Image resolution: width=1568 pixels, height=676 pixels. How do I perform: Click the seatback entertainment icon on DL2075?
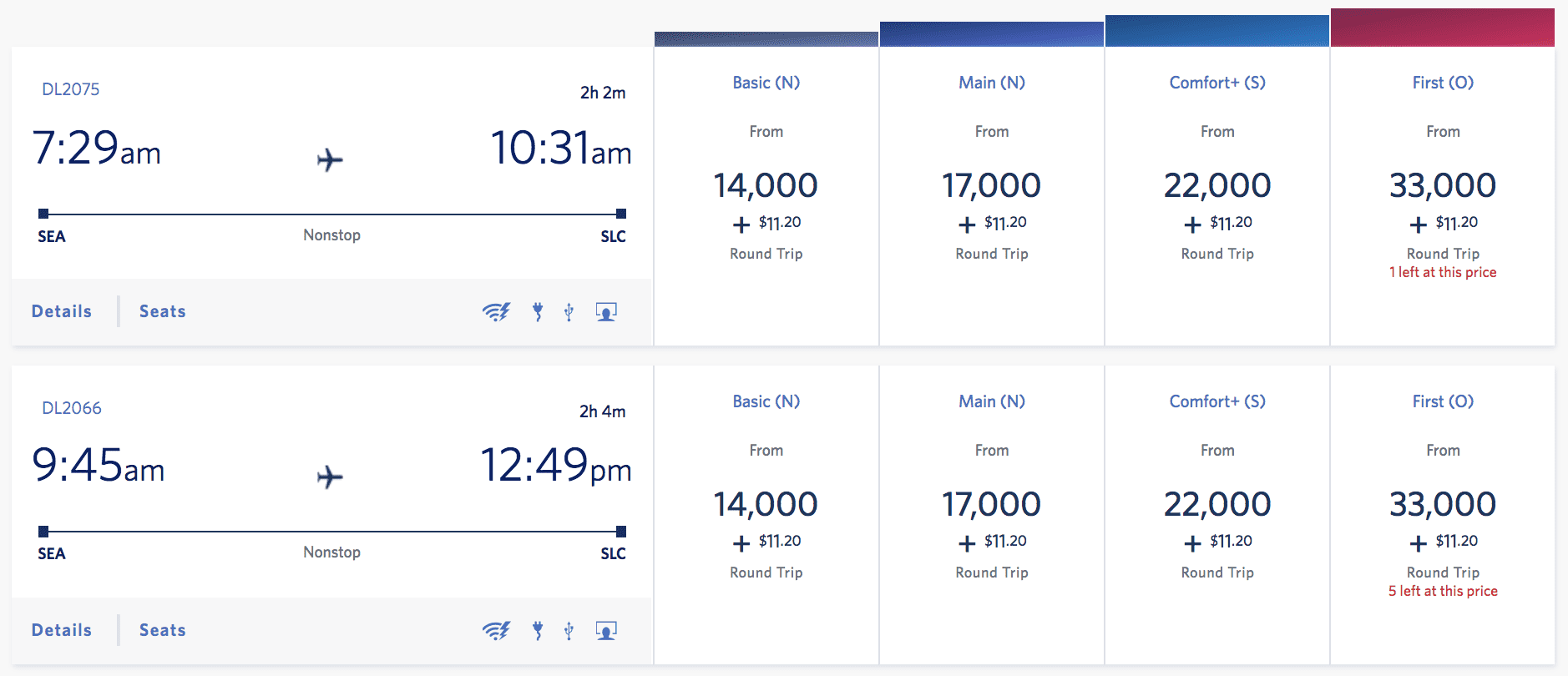[x=605, y=310]
